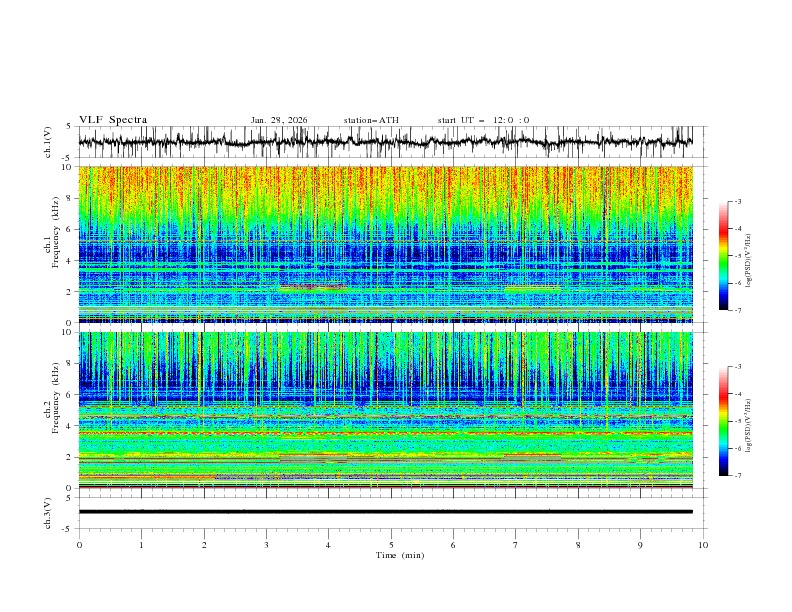This screenshot has height=612, width=792.
Task: Click the ch.1 voltage waveform trace
Action: pyautogui.click(x=385, y=142)
